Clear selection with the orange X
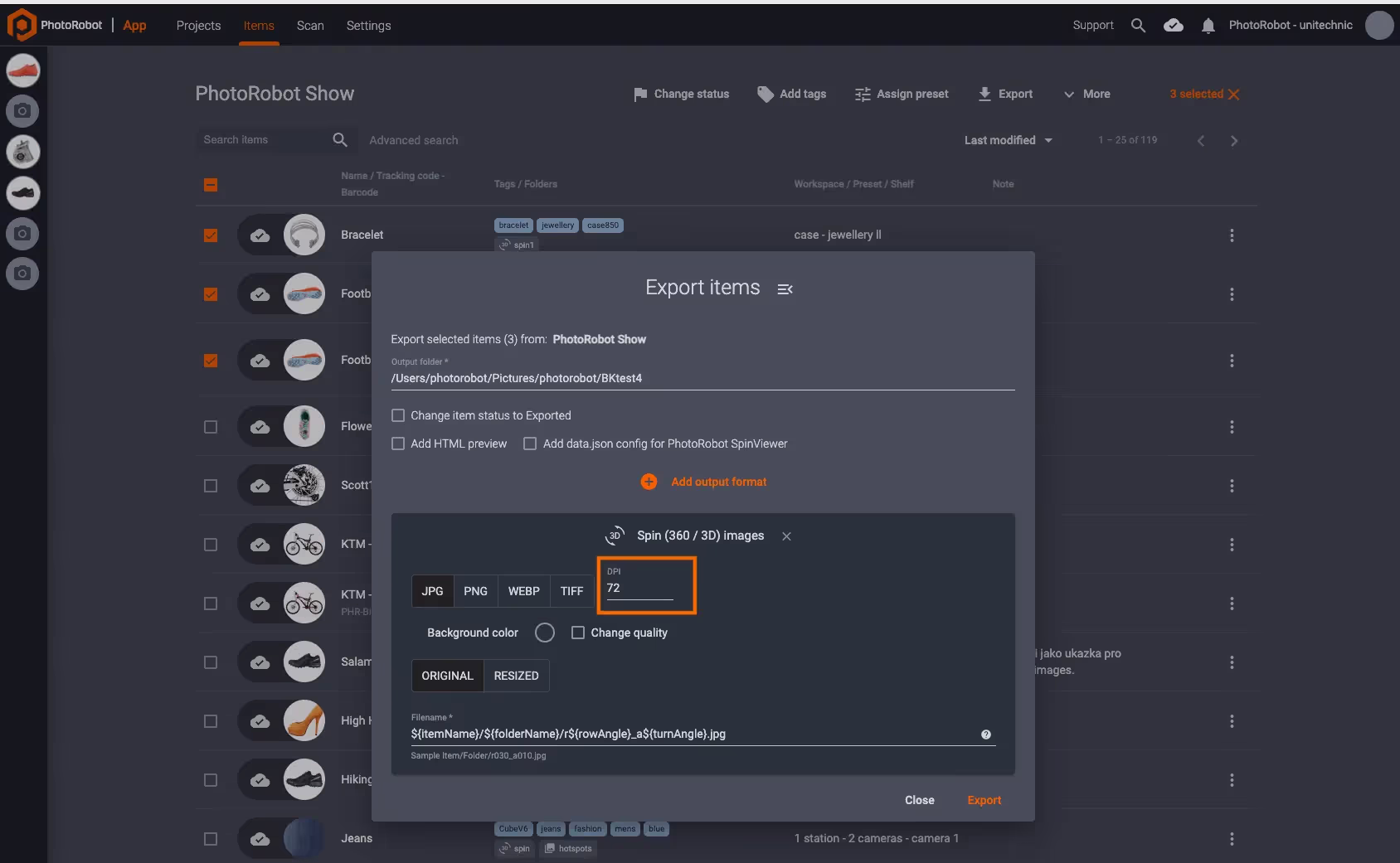1400x863 pixels. click(1233, 95)
